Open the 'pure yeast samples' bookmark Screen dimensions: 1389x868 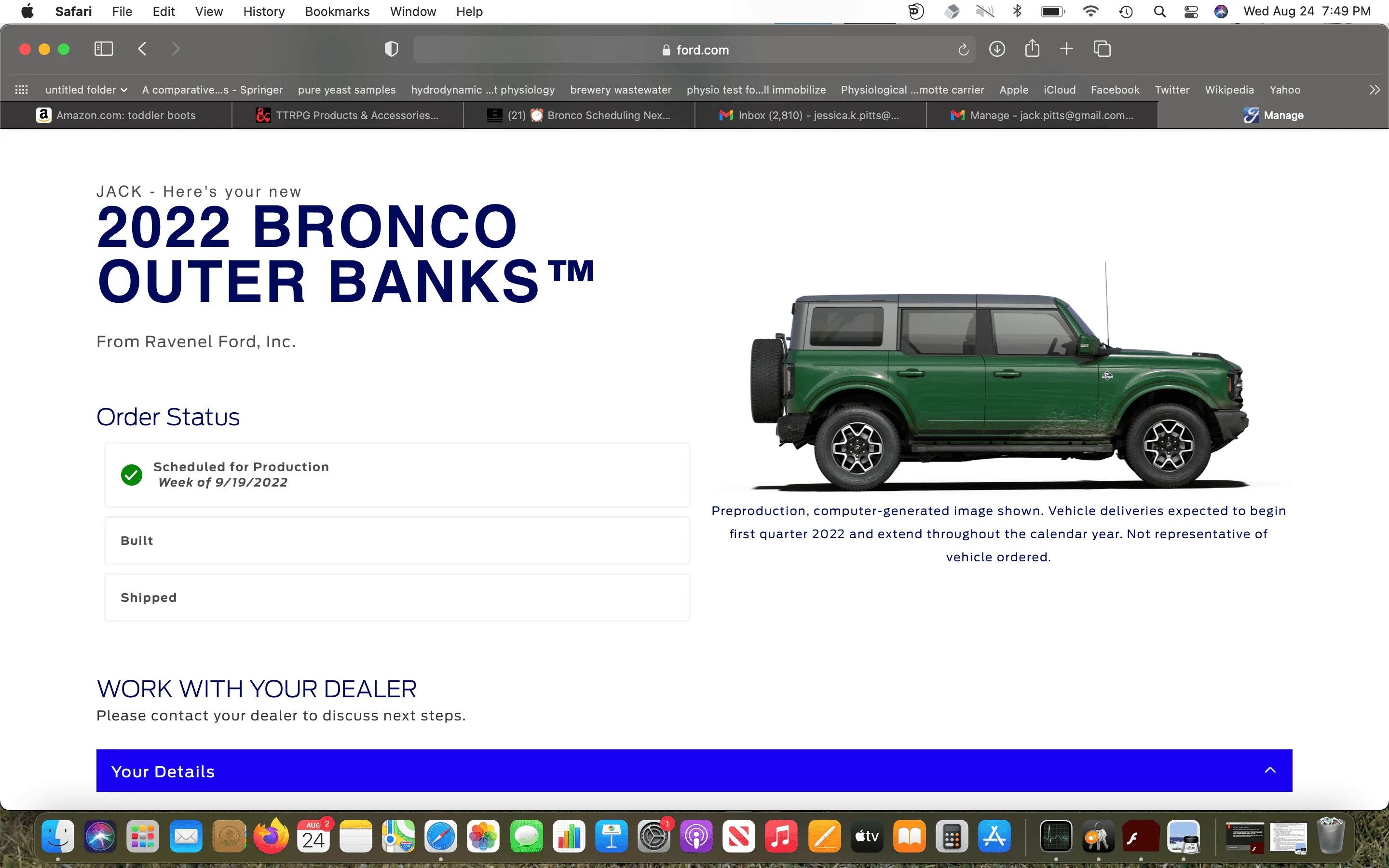click(347, 90)
